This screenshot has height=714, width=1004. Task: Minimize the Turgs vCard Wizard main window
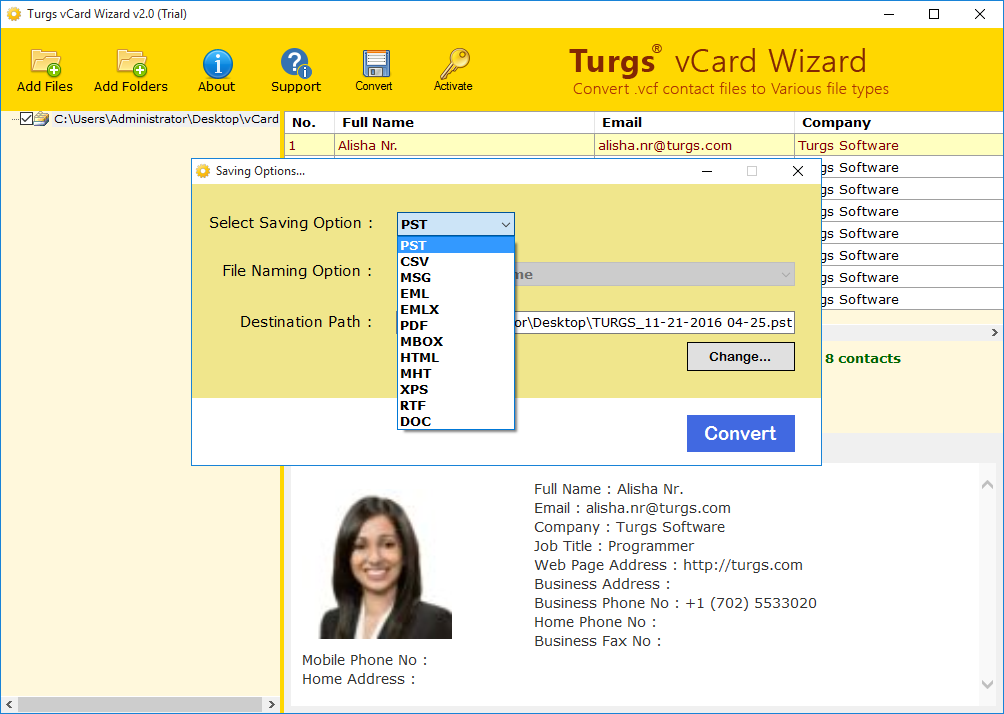point(889,14)
